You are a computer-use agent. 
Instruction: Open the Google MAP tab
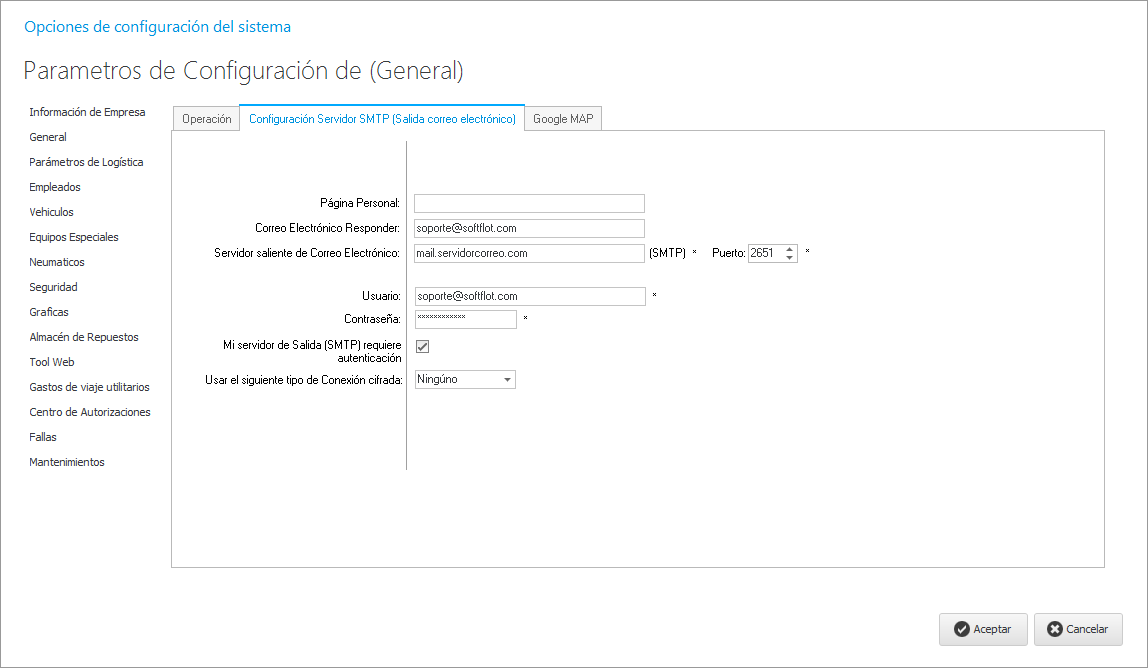point(562,119)
